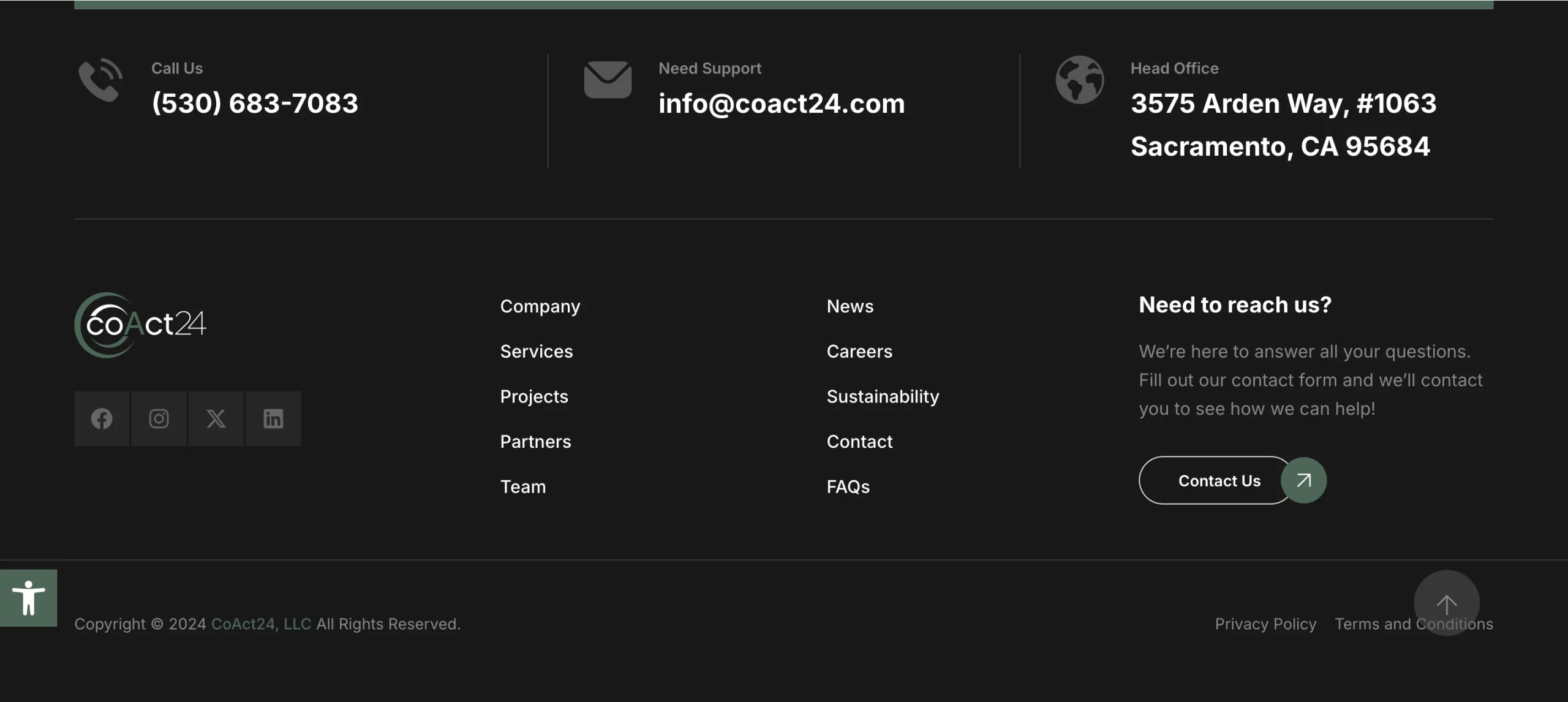Click the CoAct24 footer logo
The image size is (1568, 702).
coord(140,325)
